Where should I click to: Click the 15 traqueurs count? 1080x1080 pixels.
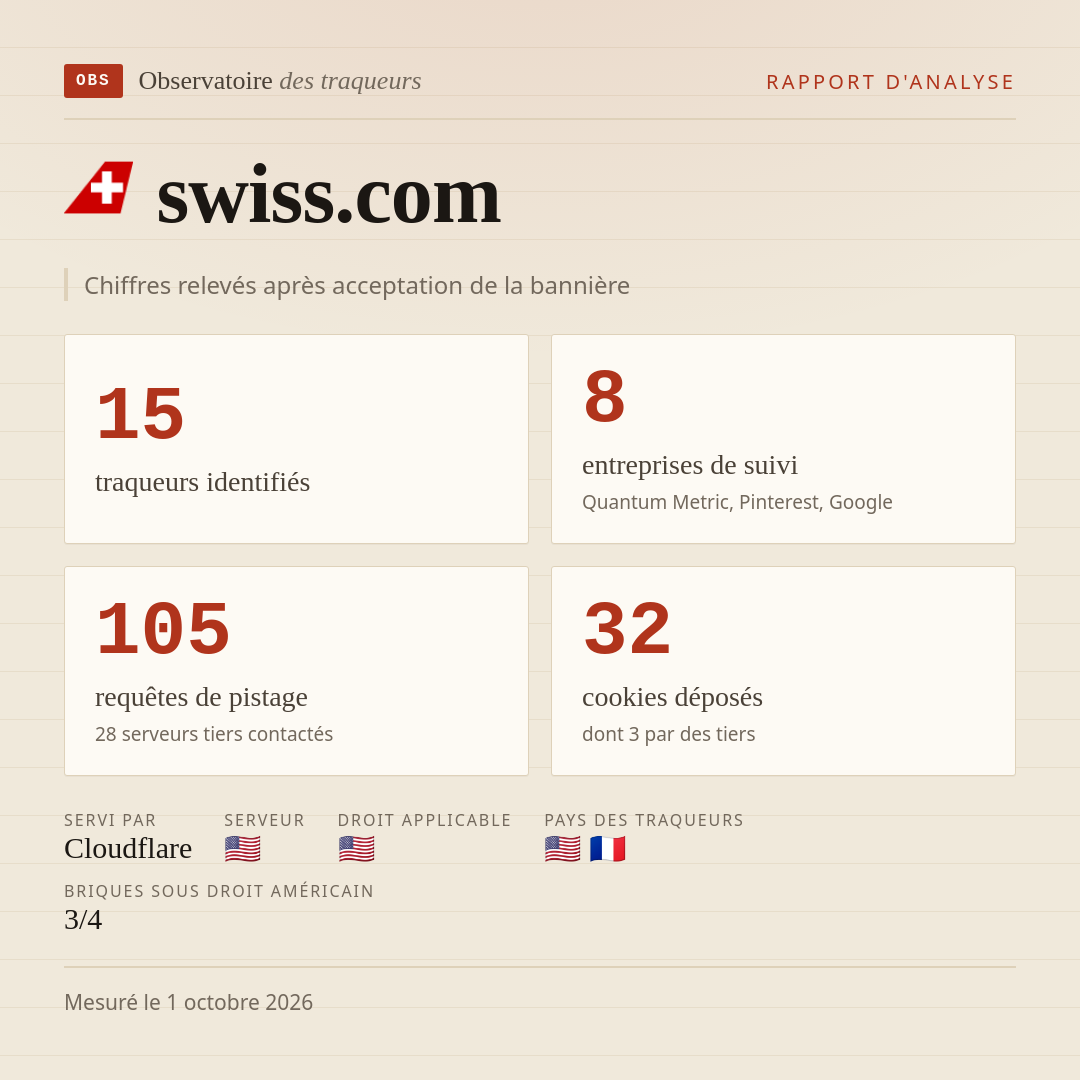tap(141, 414)
